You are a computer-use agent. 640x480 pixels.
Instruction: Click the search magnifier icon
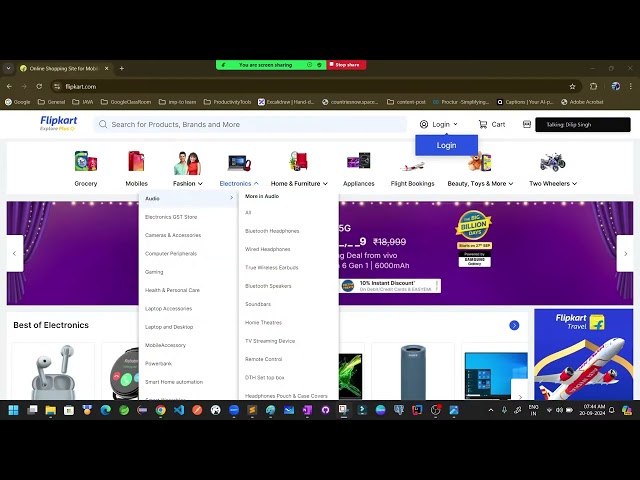point(103,124)
